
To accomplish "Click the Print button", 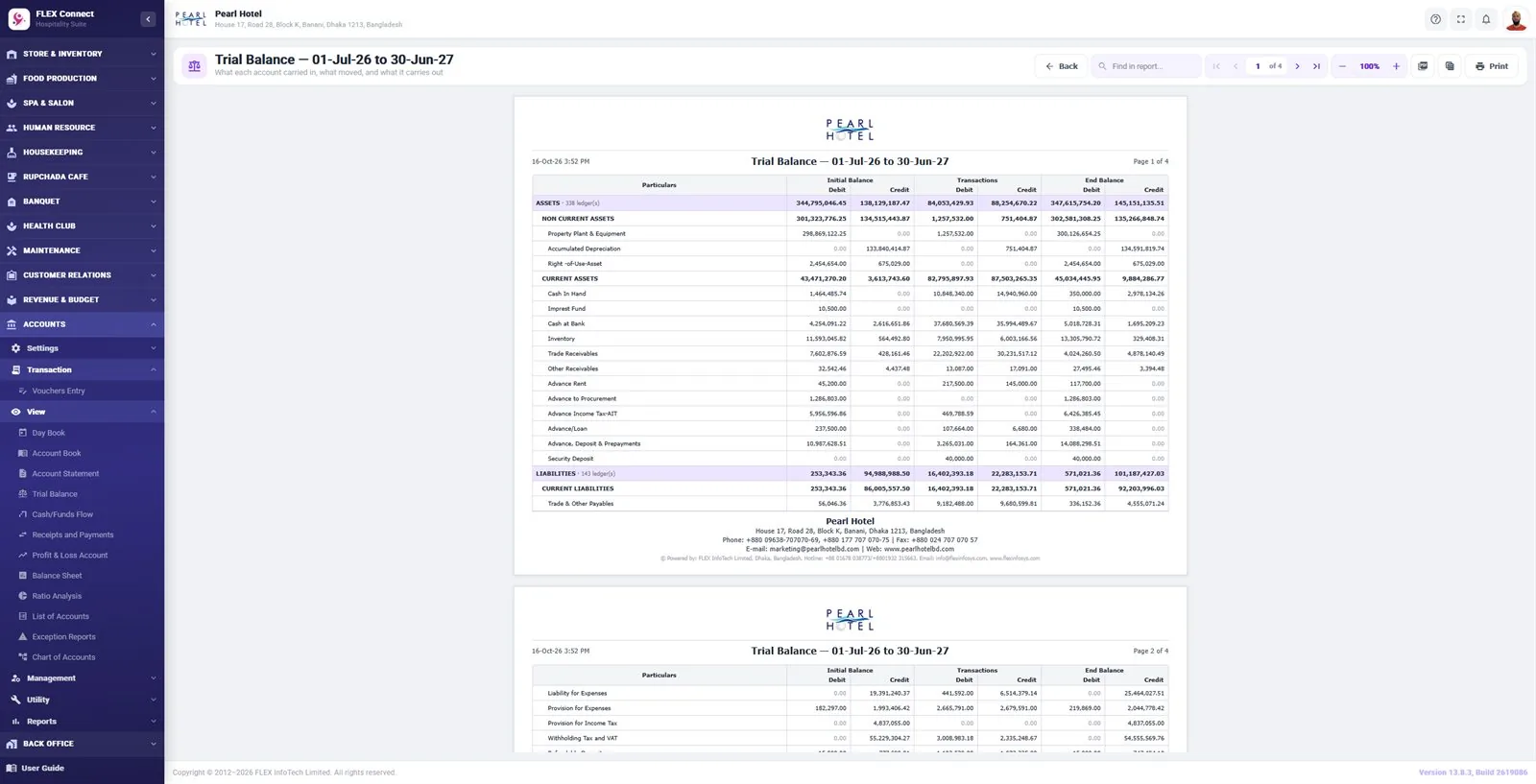I will [1491, 66].
